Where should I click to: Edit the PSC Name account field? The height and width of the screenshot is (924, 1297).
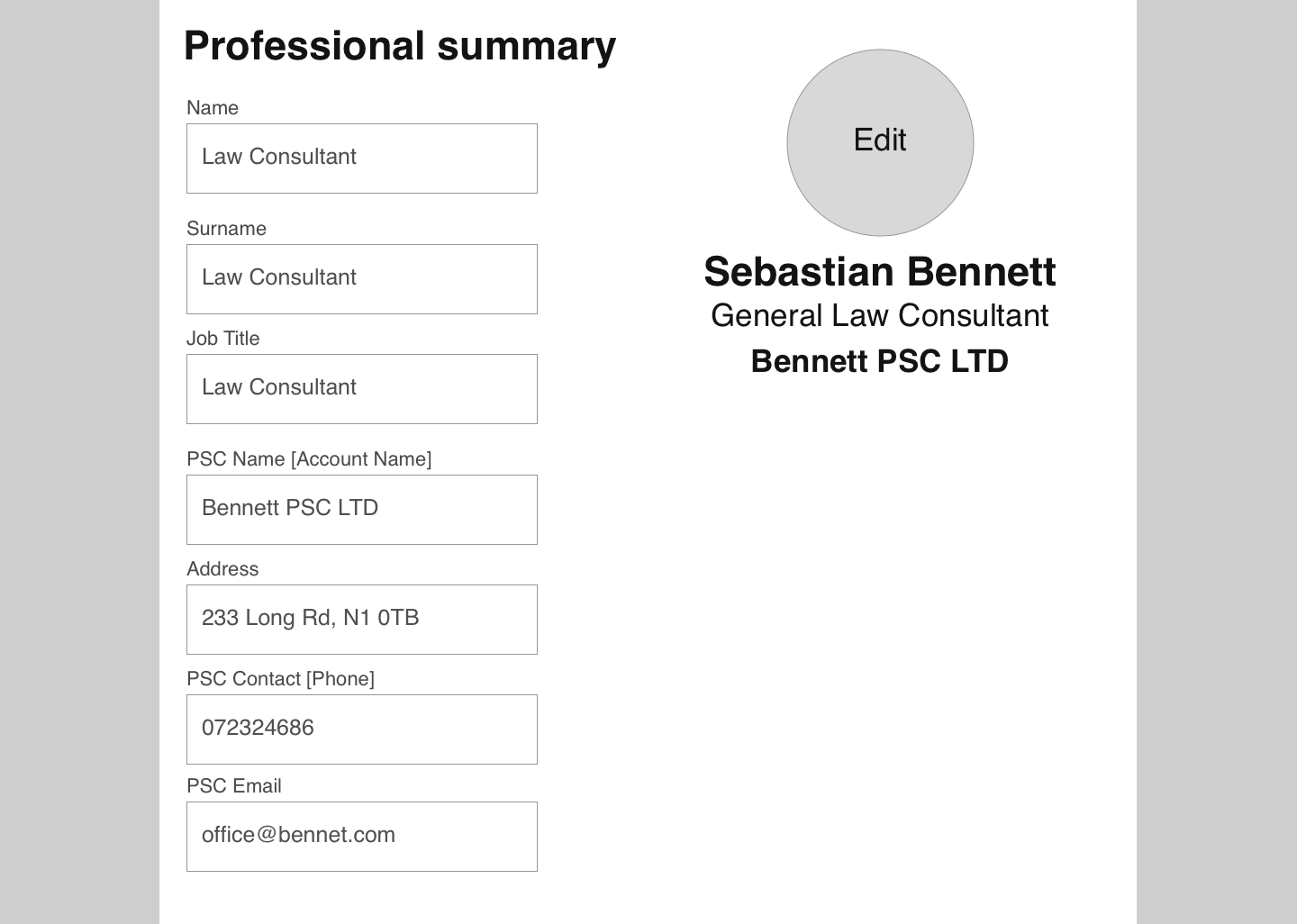point(362,510)
